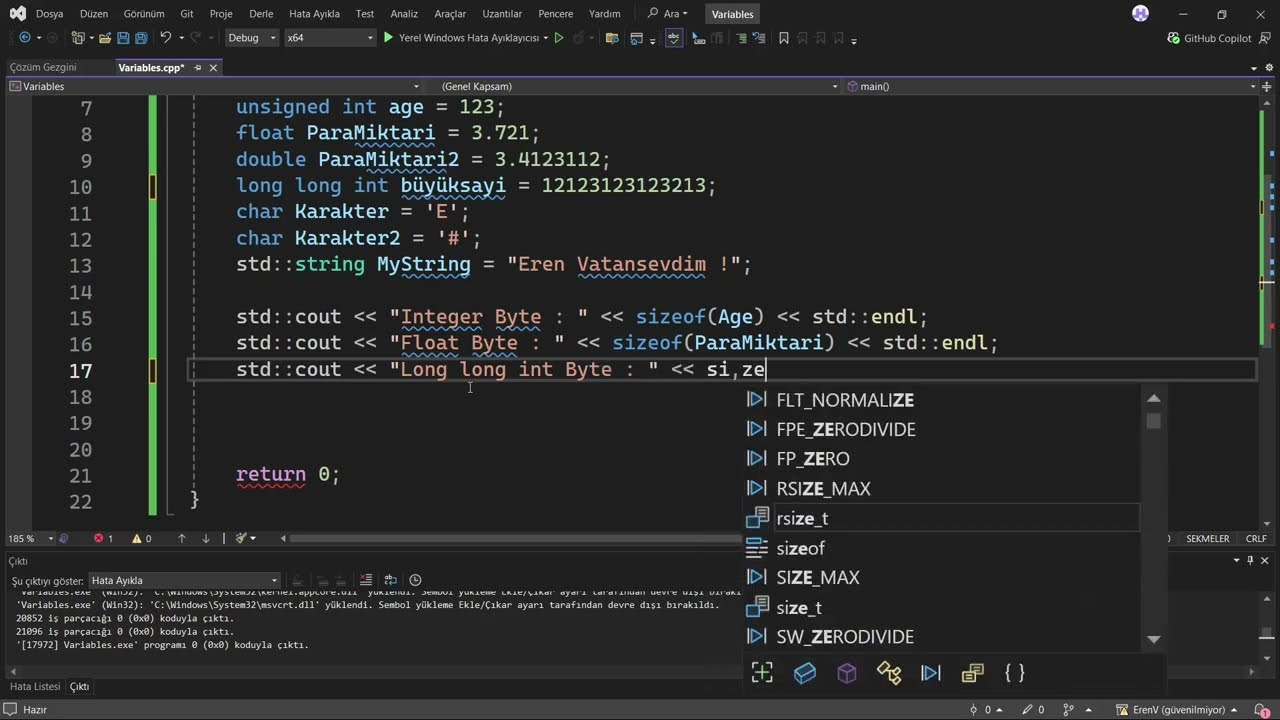Open the Dosya menu

coord(49,14)
